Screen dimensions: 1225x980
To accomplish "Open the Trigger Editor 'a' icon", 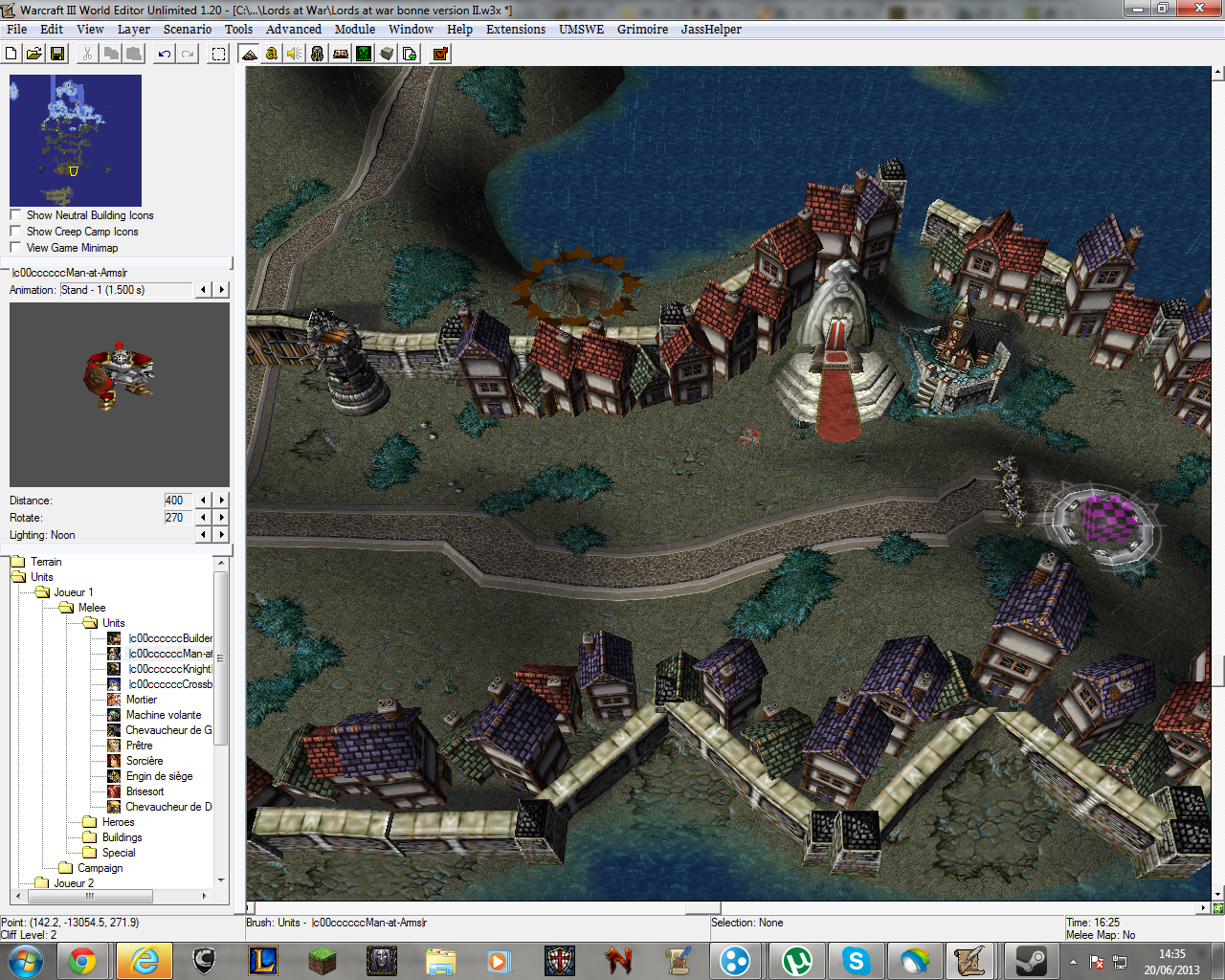I will point(272,54).
